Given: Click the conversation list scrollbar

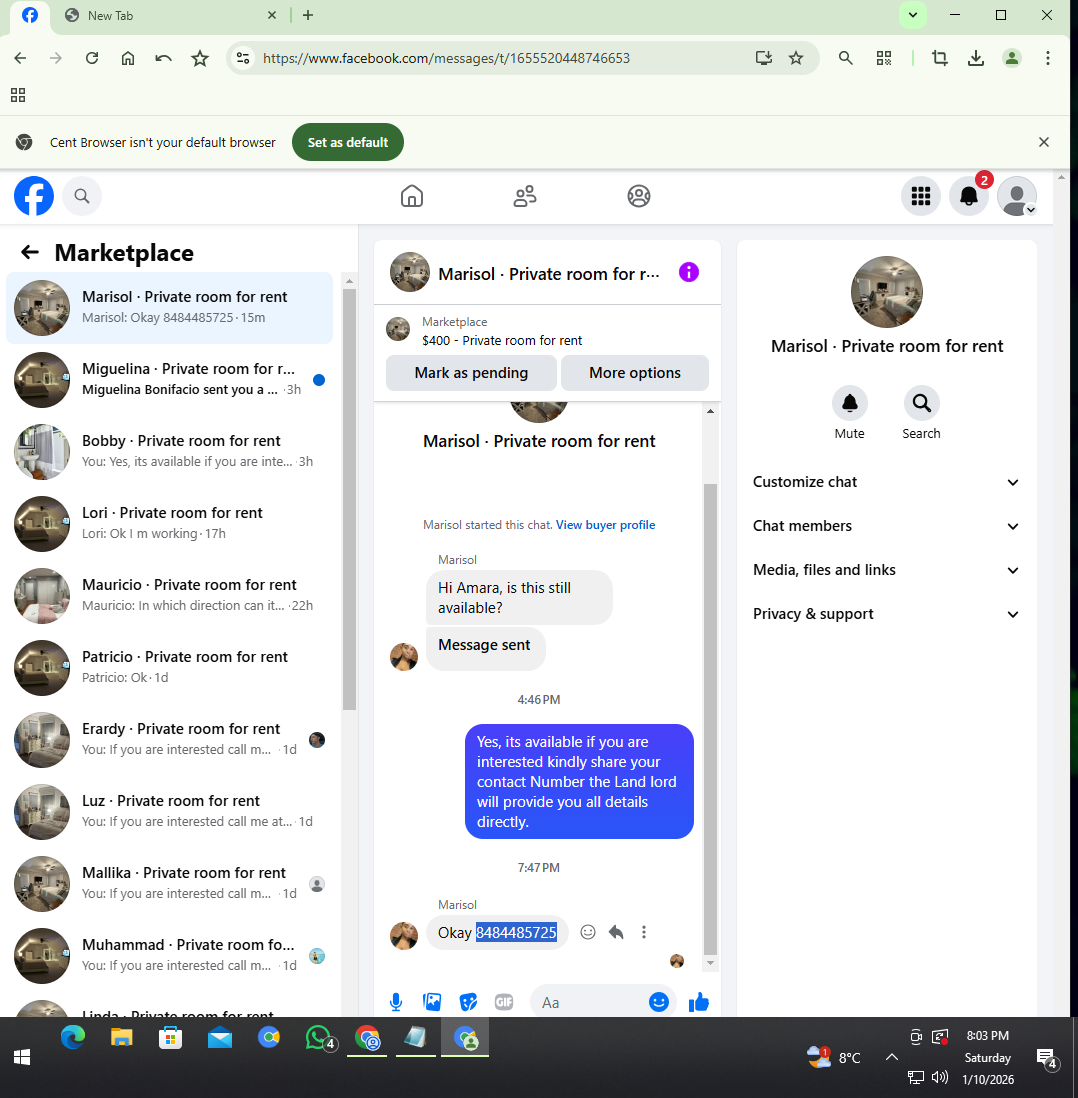Looking at the screenshot, I should coord(350,499).
